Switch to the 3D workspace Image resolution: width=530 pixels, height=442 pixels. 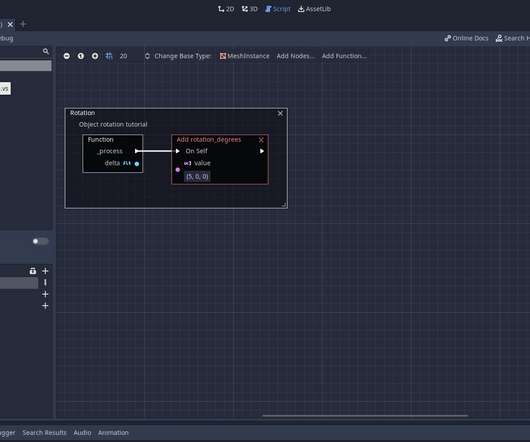pyautogui.click(x=249, y=9)
